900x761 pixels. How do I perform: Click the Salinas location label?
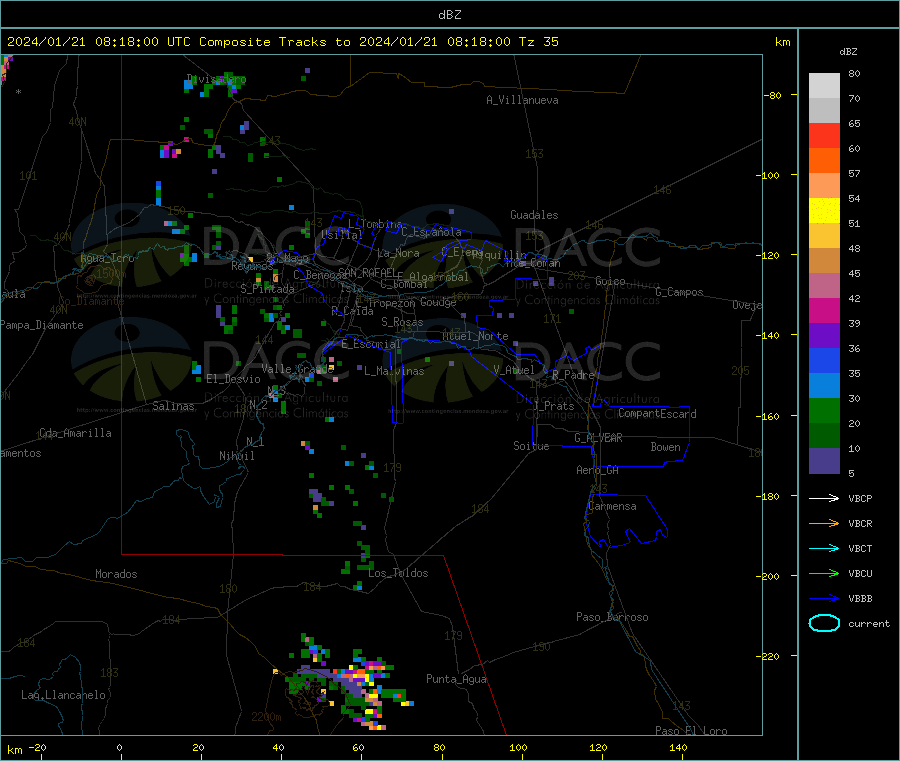[173, 406]
